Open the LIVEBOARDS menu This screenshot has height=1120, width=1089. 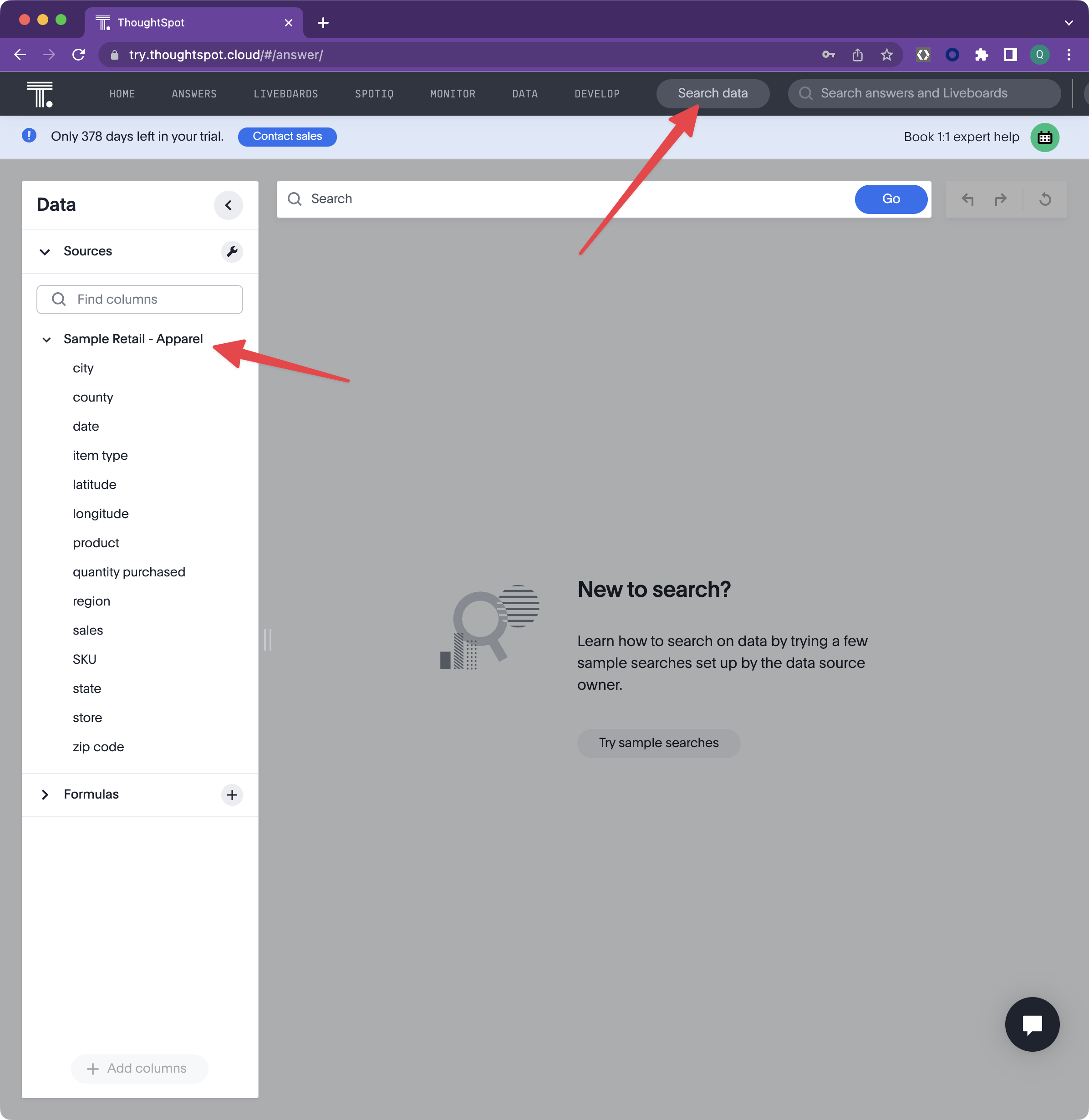click(x=285, y=94)
